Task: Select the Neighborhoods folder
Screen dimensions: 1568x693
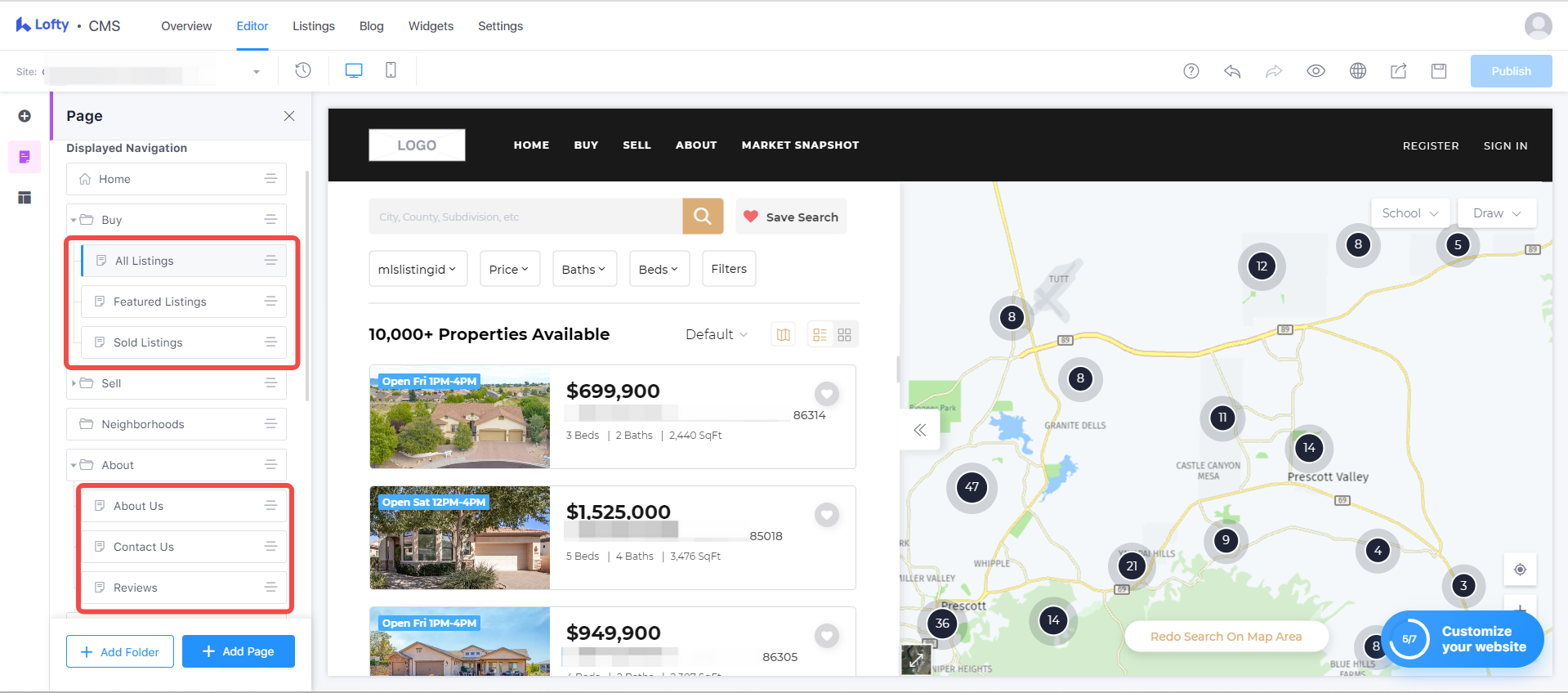Action: coord(176,424)
